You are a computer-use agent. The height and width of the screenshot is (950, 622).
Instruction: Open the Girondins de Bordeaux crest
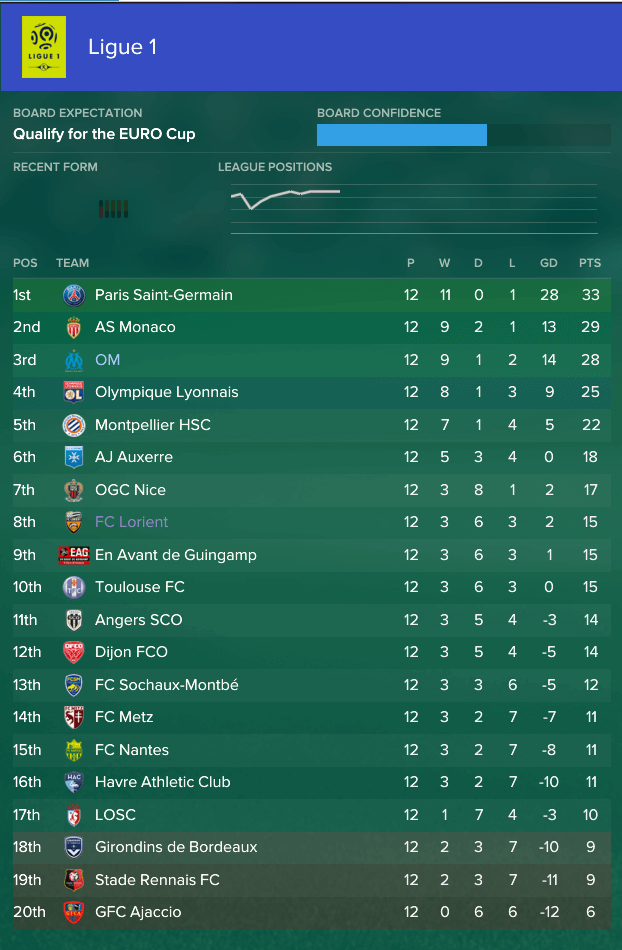click(x=74, y=847)
